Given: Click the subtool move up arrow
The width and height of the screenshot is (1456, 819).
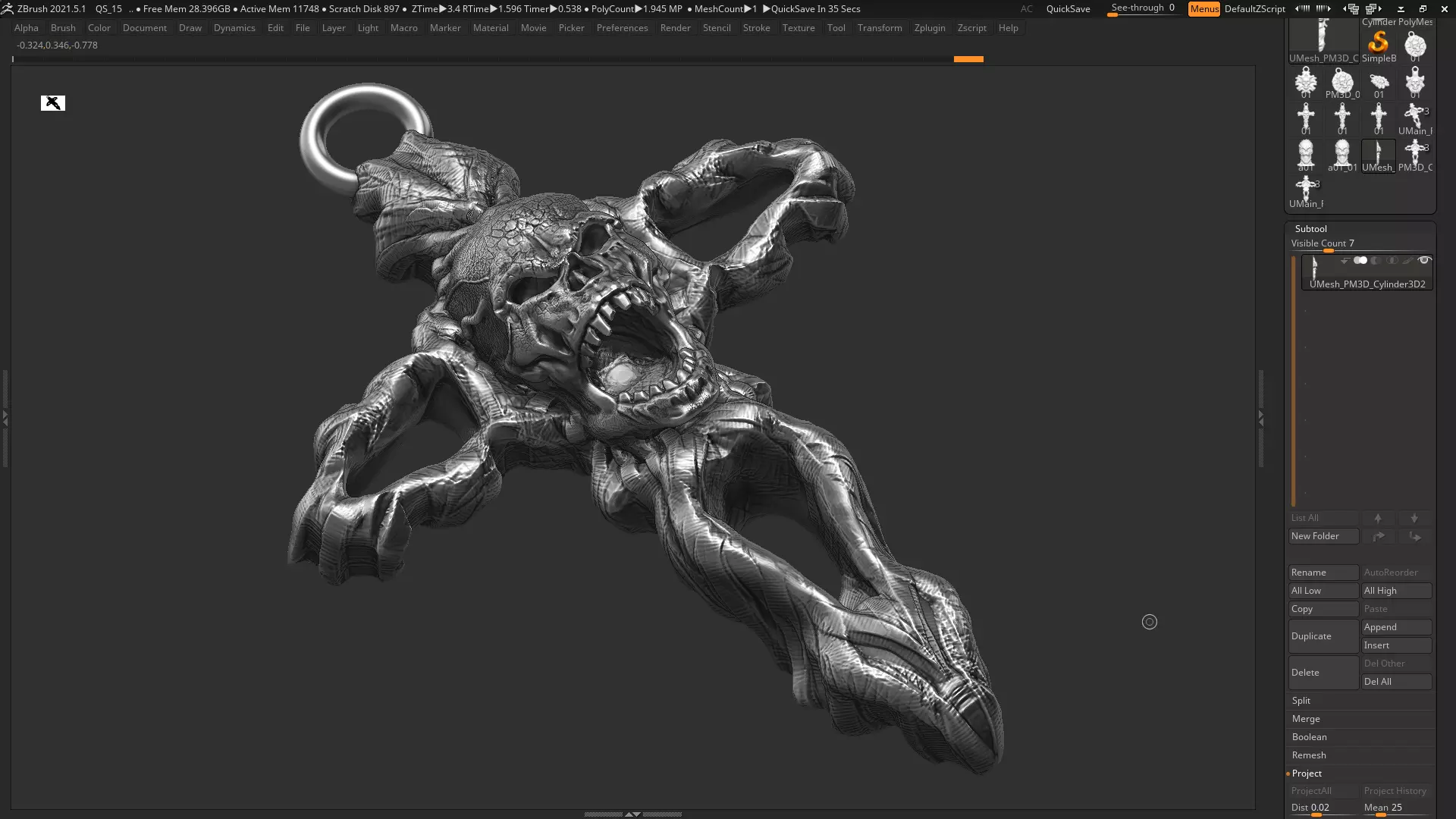Looking at the screenshot, I should pyautogui.click(x=1378, y=518).
